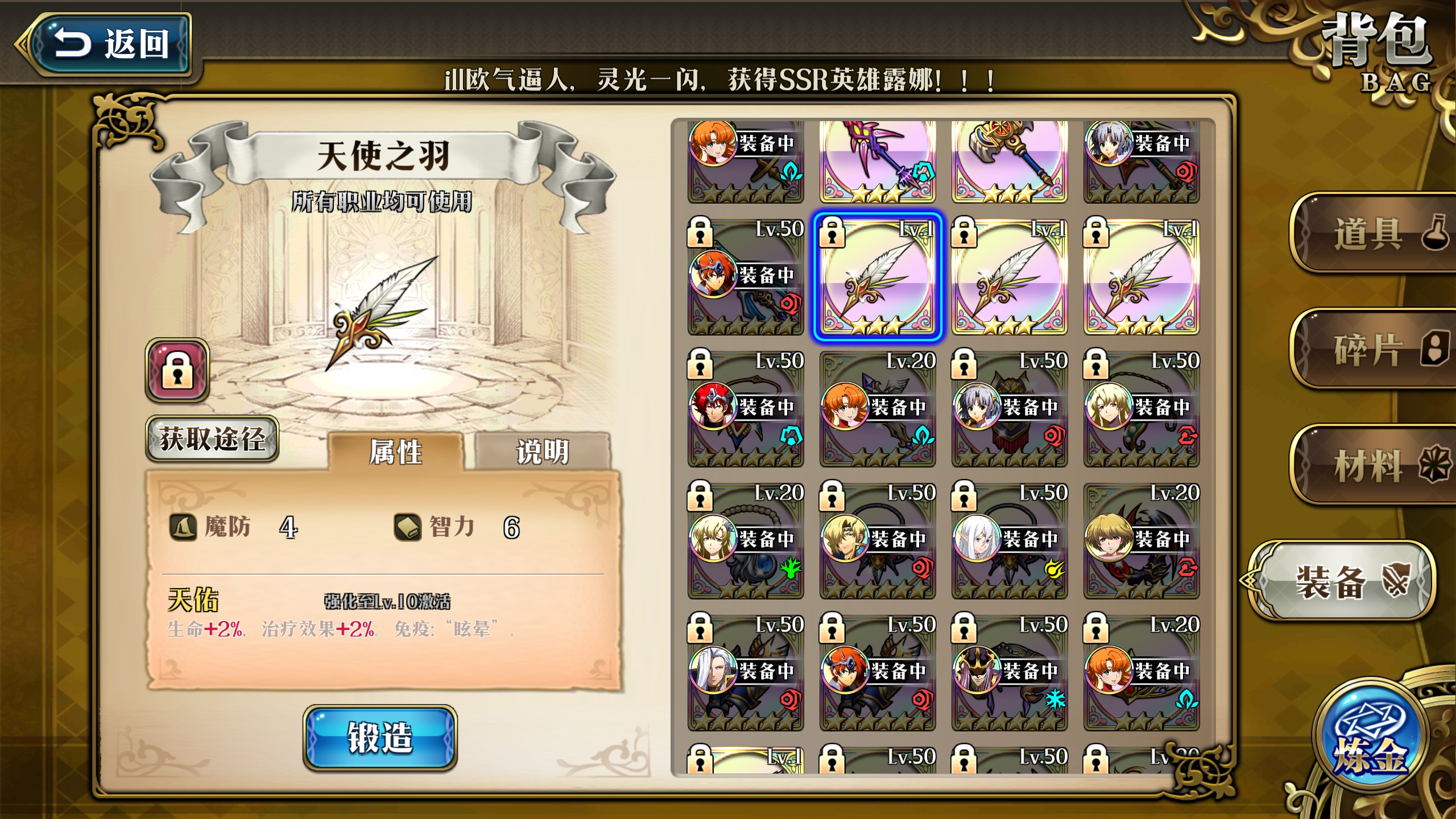
Task: Select the rightmost Lv.1 feather equipment
Action: (x=1141, y=277)
